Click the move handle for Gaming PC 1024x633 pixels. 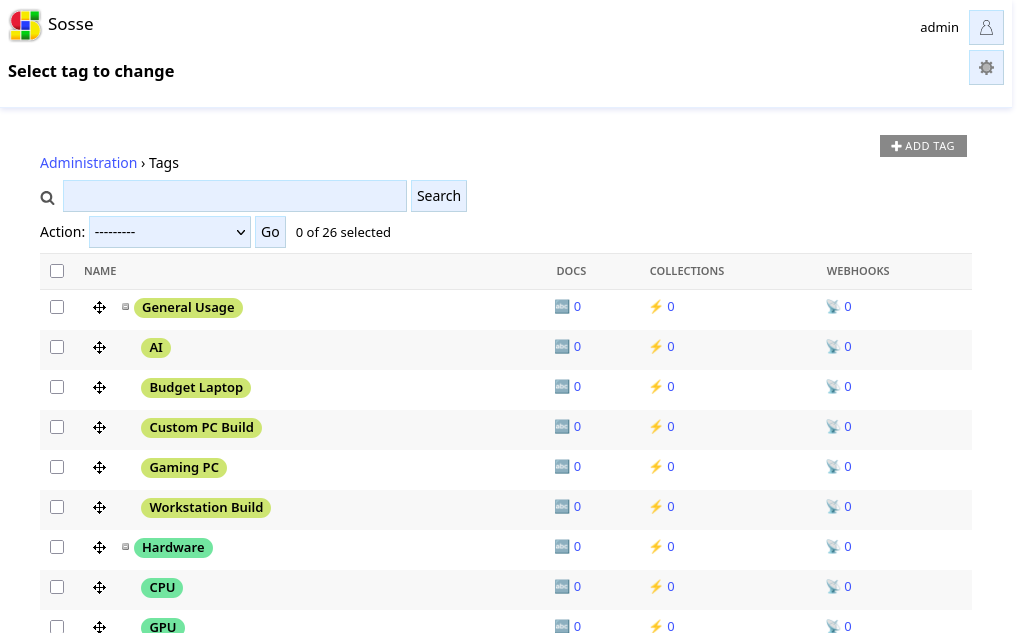[x=99, y=468]
